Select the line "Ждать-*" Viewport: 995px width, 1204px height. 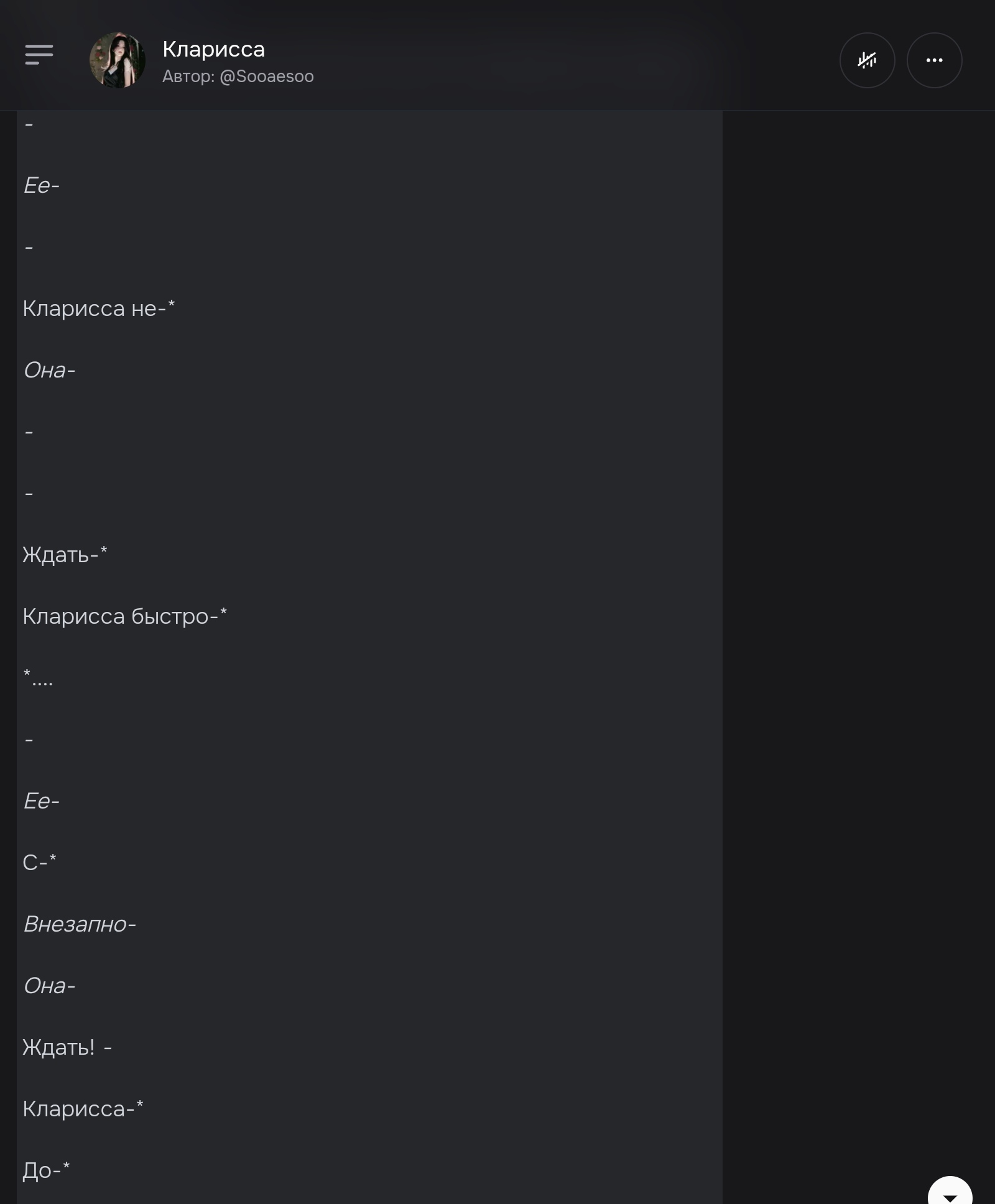(65, 555)
